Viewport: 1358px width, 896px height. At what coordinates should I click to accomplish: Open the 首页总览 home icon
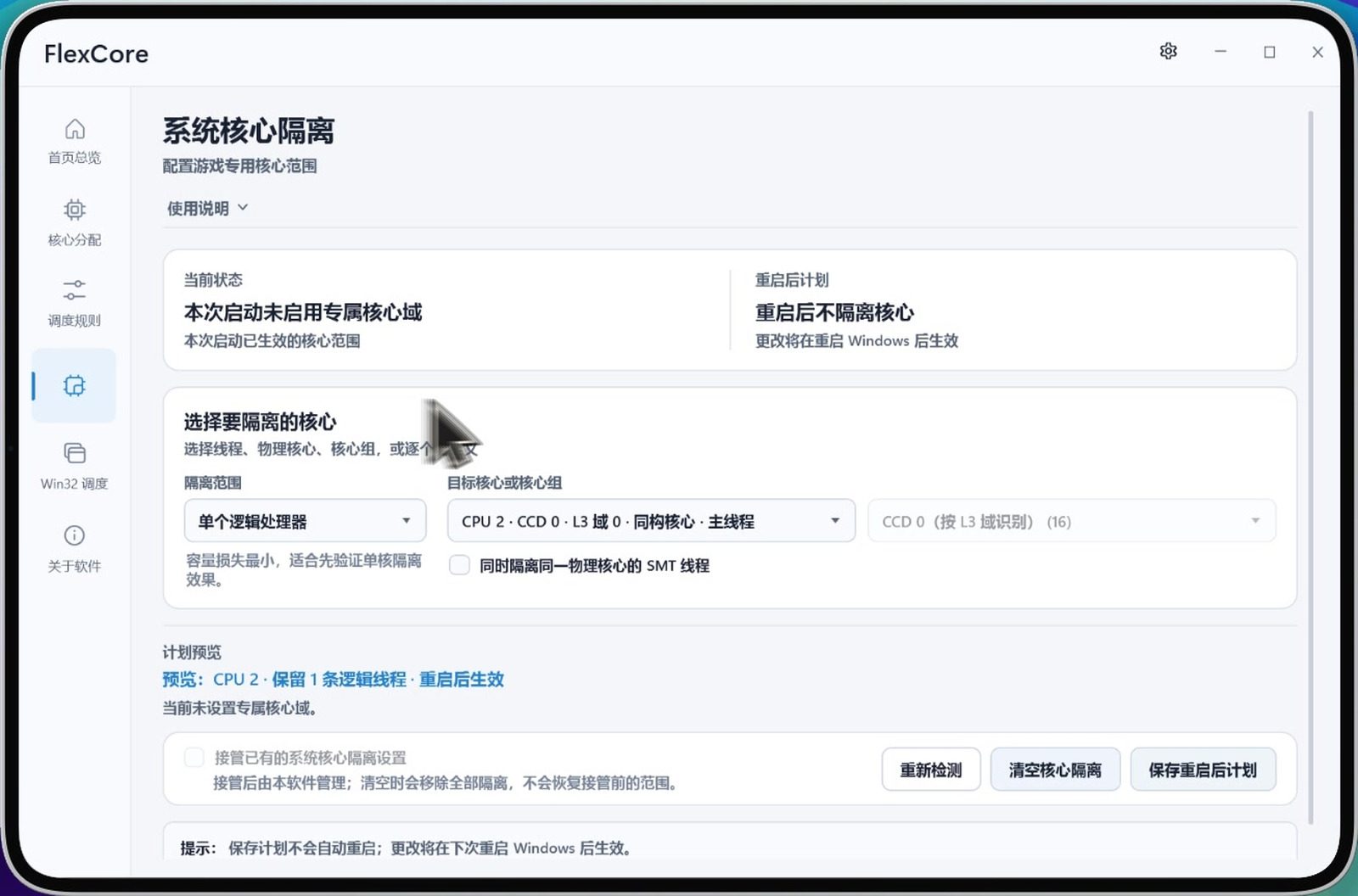[x=75, y=129]
